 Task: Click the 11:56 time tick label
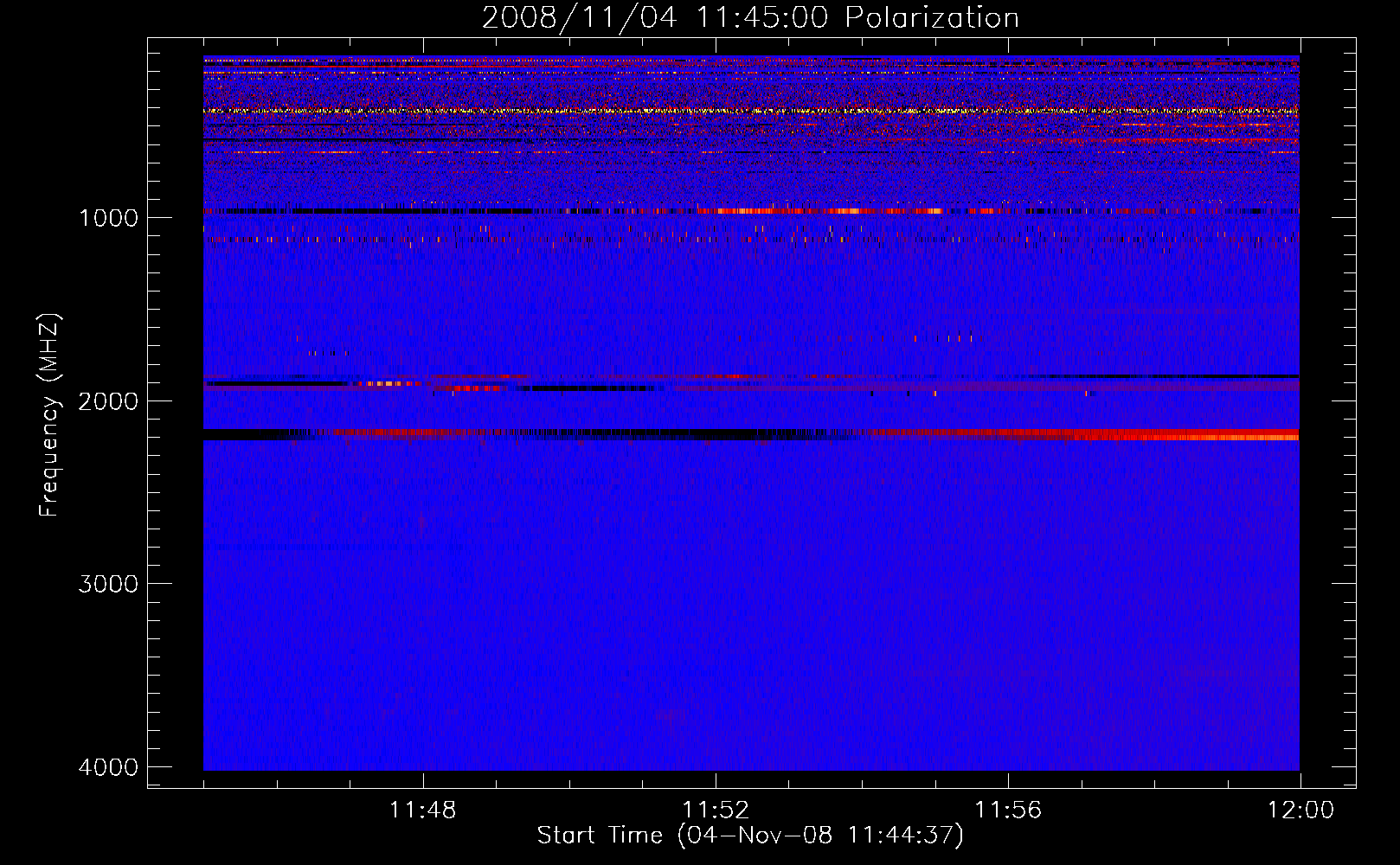pos(1008,811)
